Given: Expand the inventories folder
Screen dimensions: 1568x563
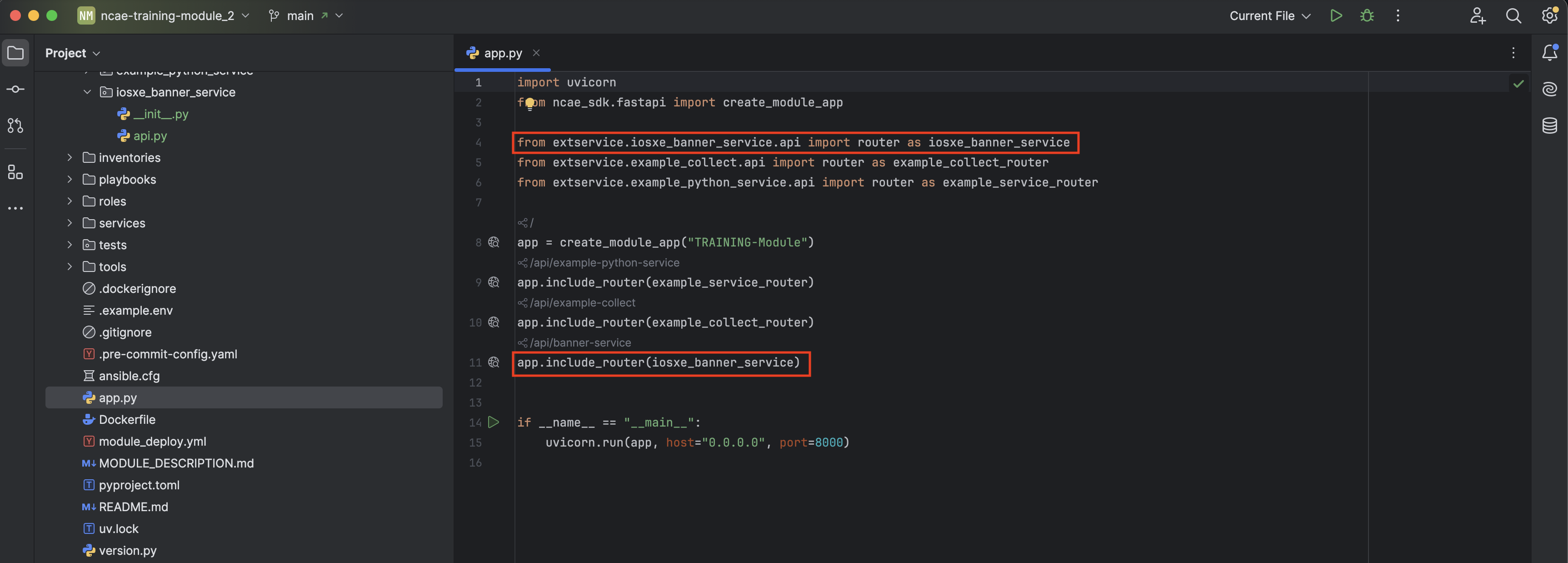Looking at the screenshot, I should click(70, 158).
